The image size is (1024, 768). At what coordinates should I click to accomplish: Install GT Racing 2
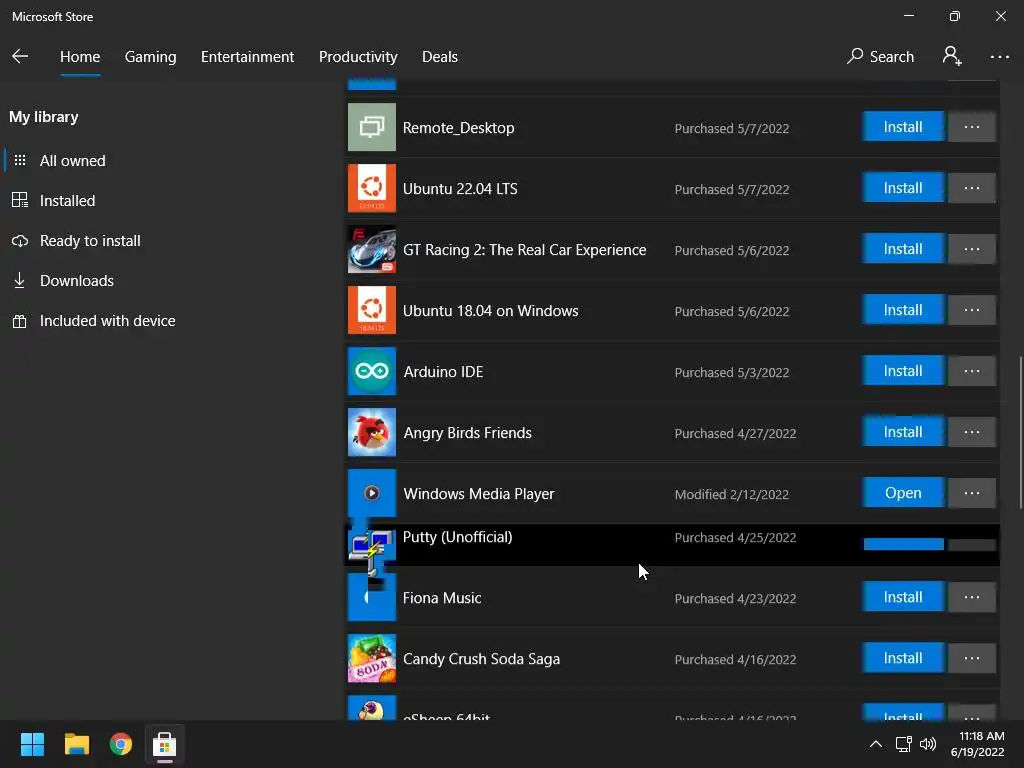(x=903, y=249)
